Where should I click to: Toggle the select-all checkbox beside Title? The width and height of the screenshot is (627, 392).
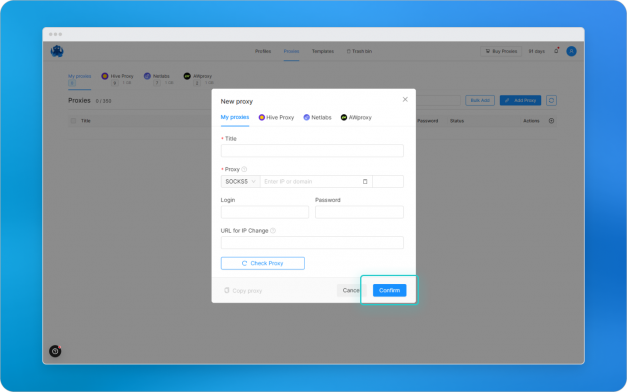pos(73,121)
